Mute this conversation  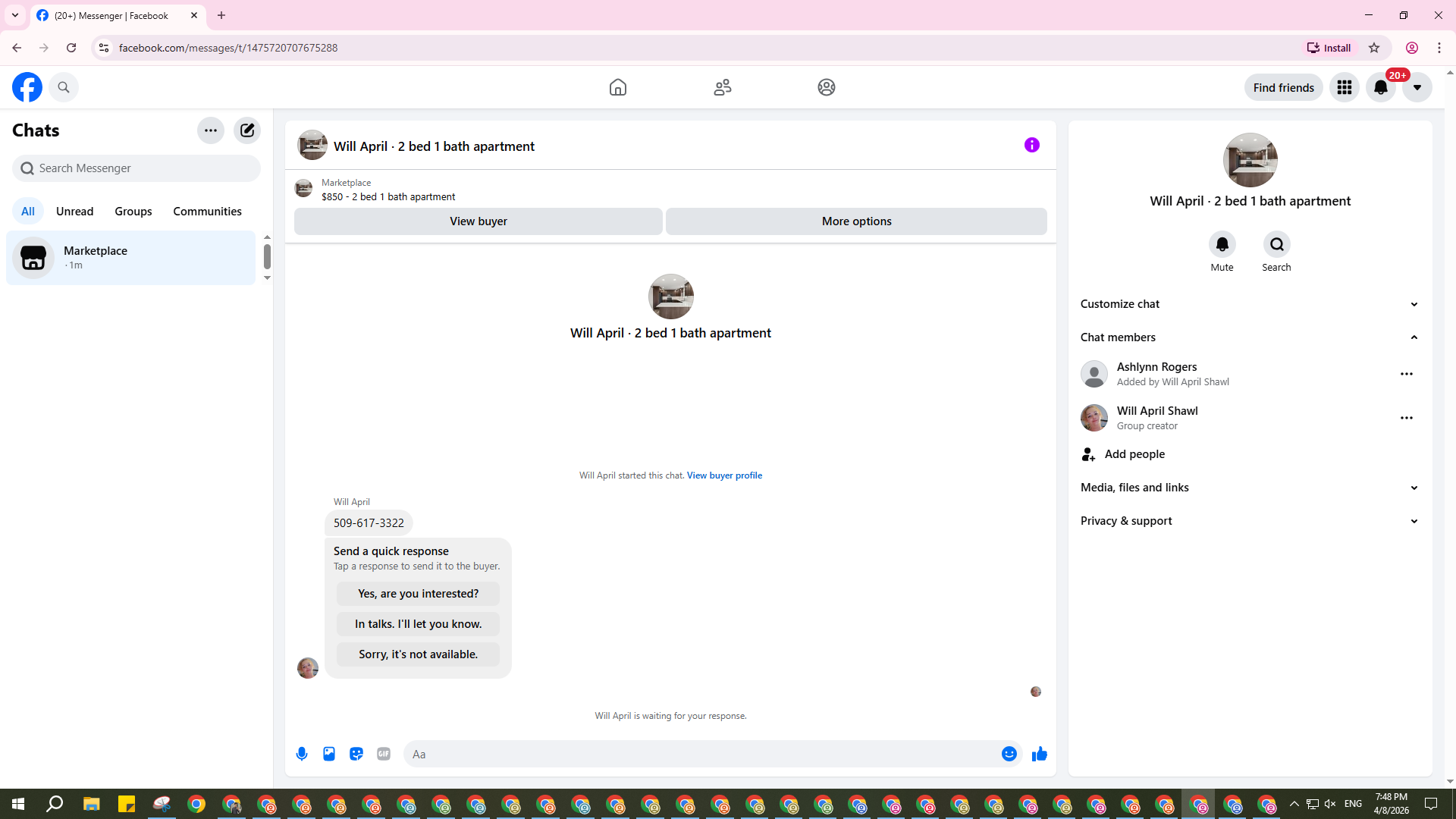[1222, 245]
